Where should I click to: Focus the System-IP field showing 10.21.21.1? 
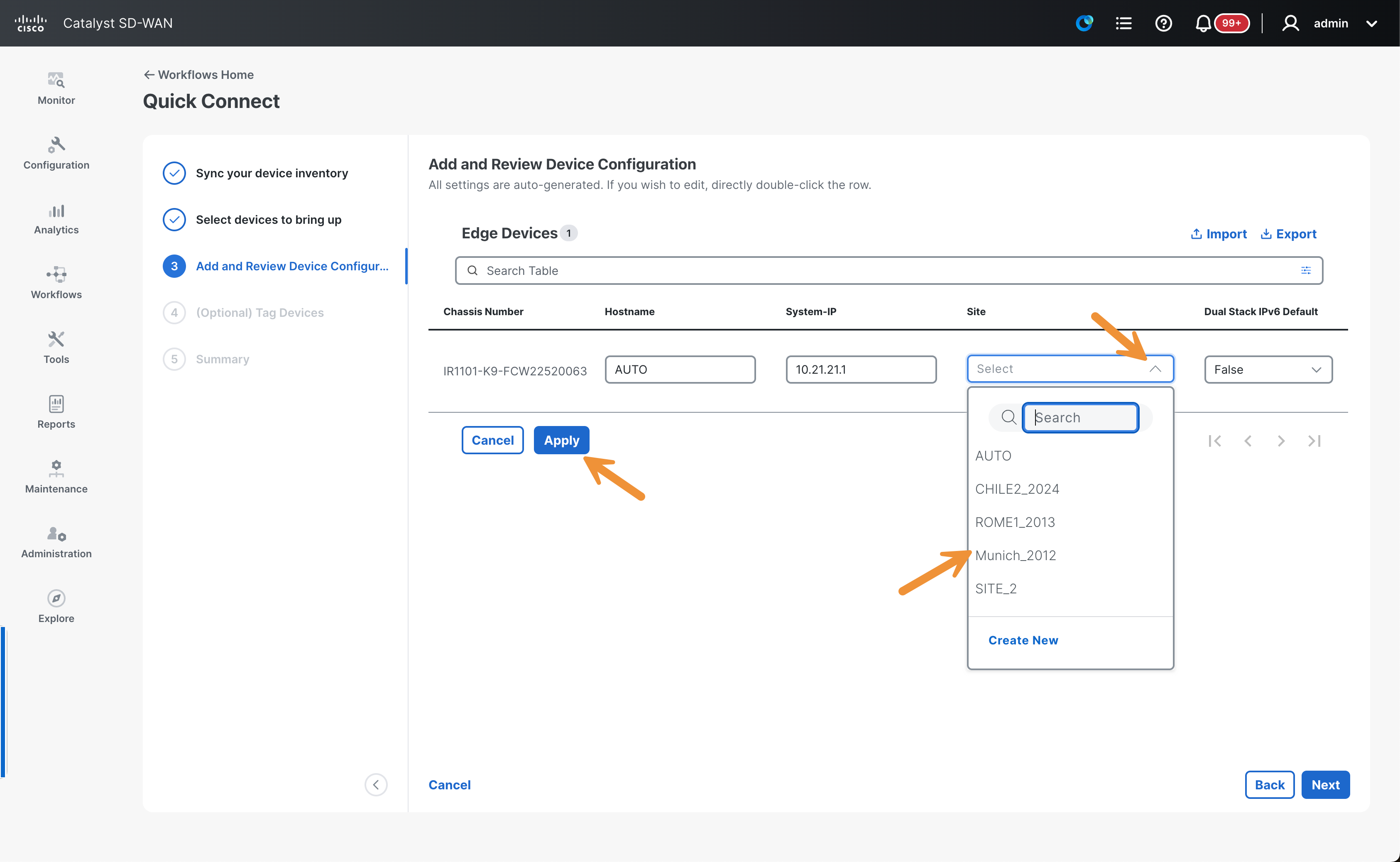tap(861, 370)
